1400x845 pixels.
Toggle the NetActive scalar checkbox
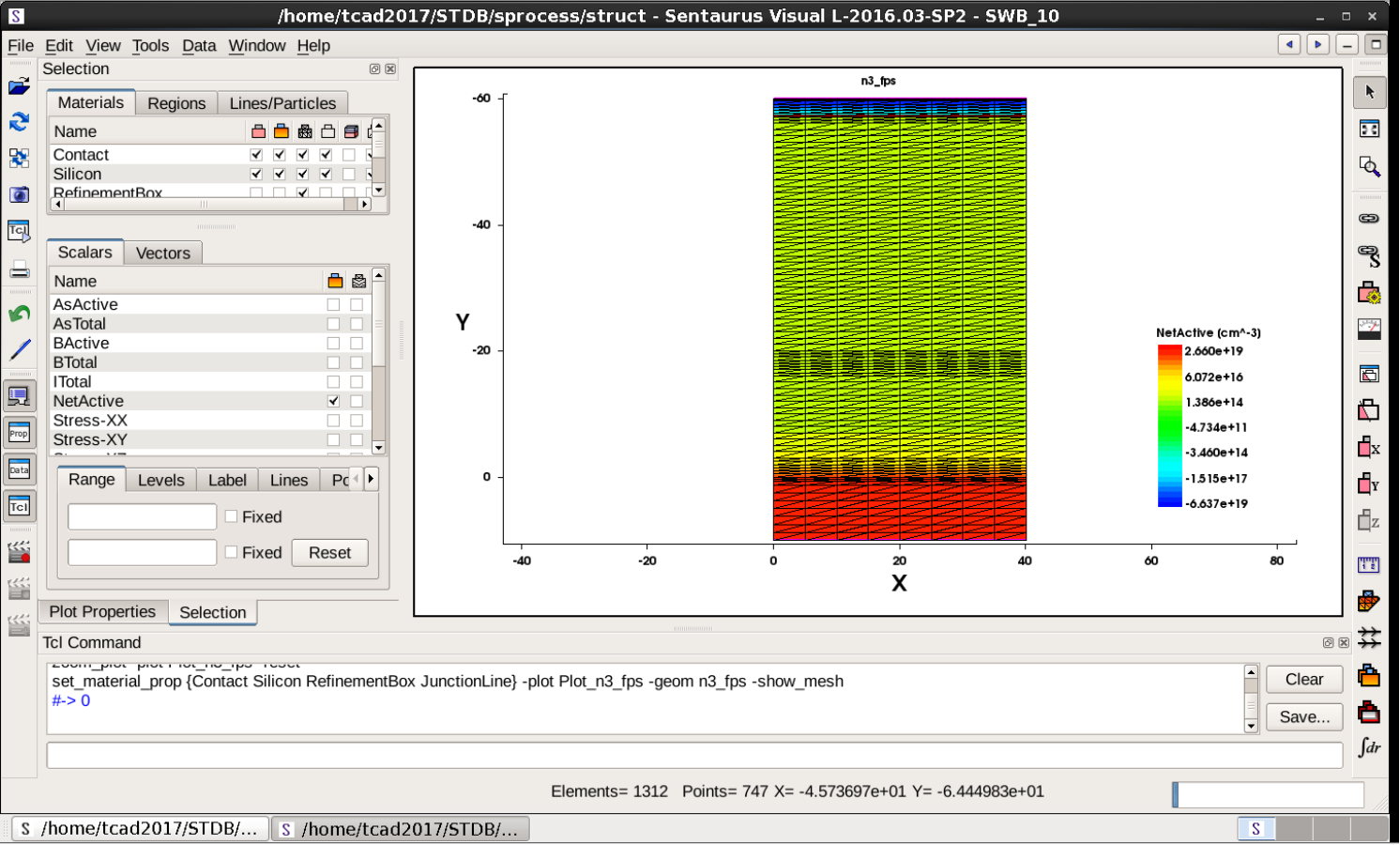click(333, 401)
